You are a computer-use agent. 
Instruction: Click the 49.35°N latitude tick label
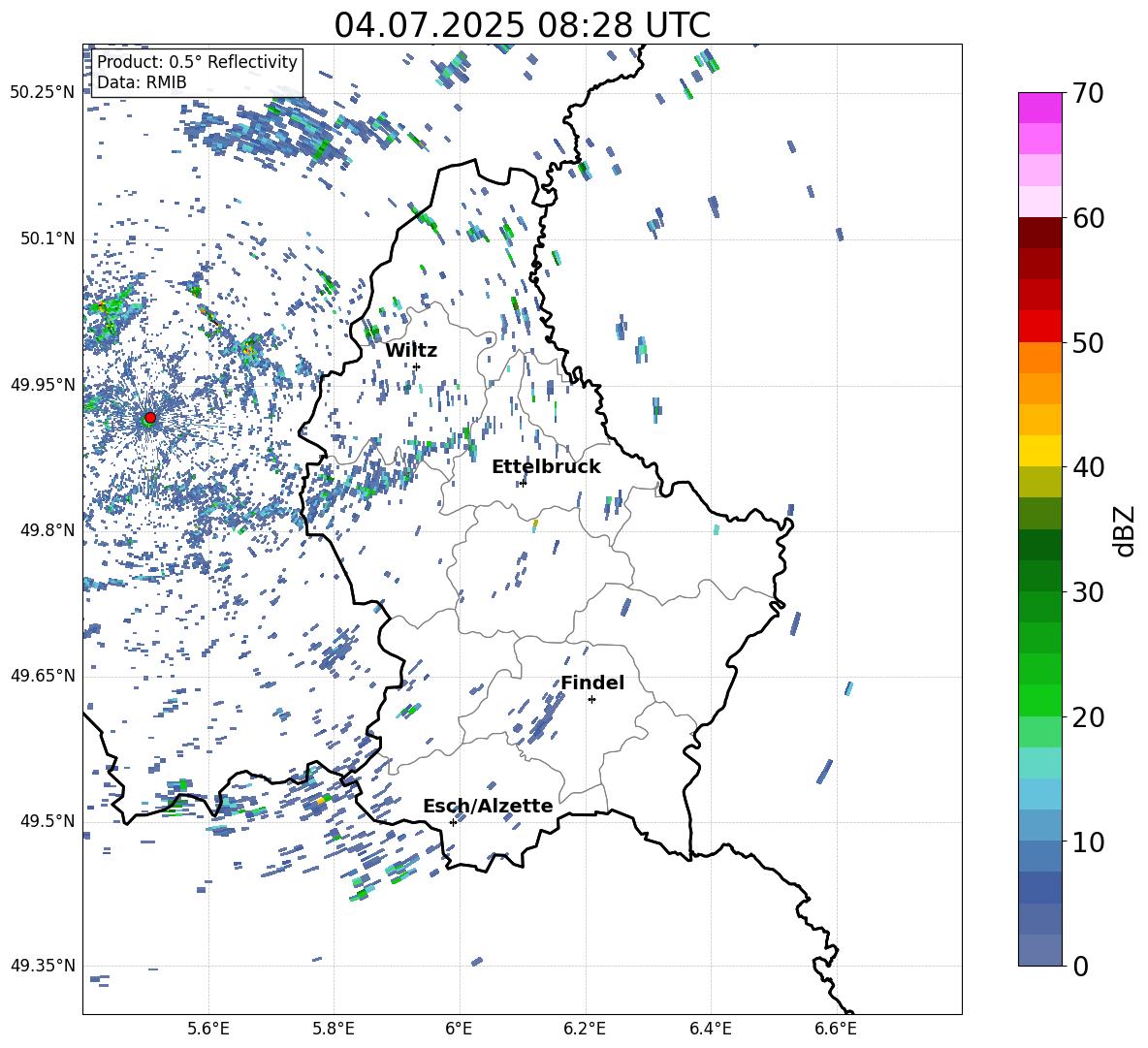click(x=43, y=966)
